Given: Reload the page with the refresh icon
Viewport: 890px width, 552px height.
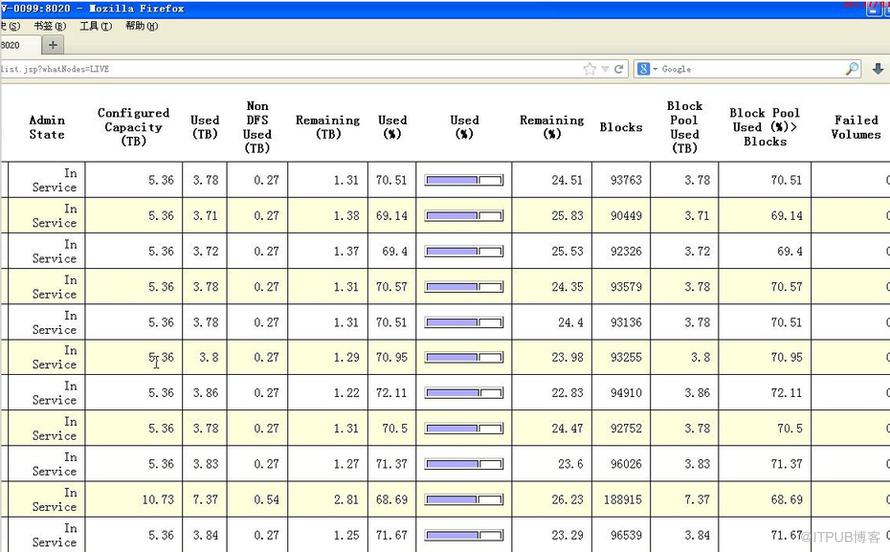Looking at the screenshot, I should 619,69.
